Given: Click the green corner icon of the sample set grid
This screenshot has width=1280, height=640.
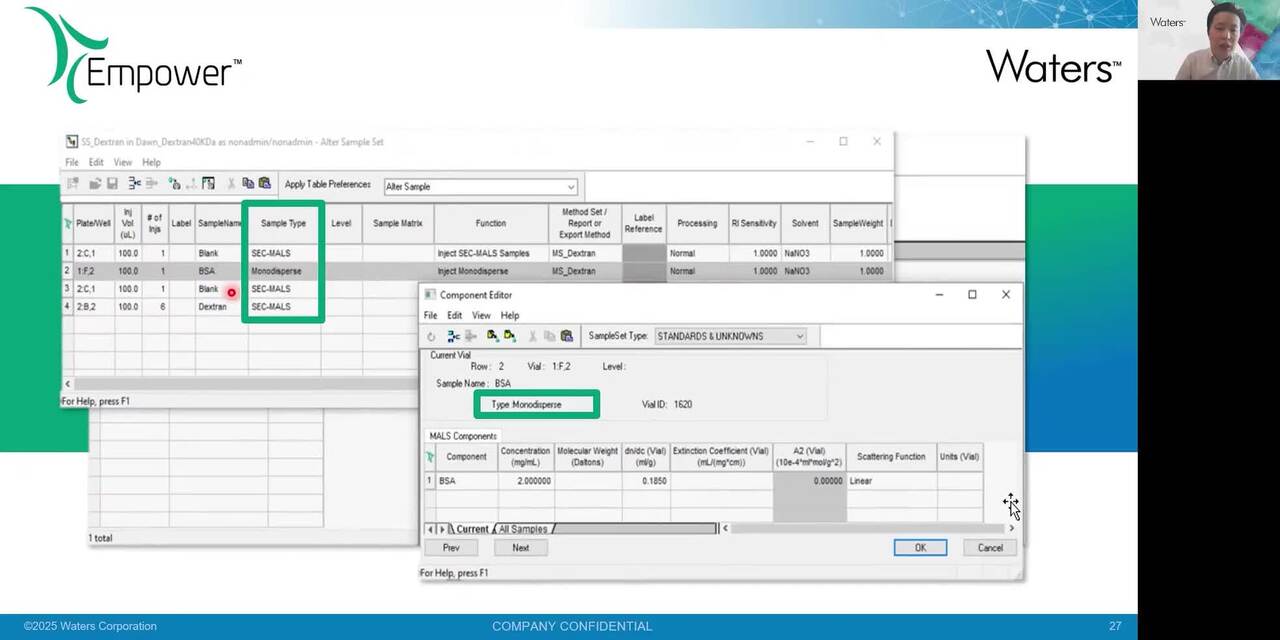Looking at the screenshot, I should click(67, 223).
